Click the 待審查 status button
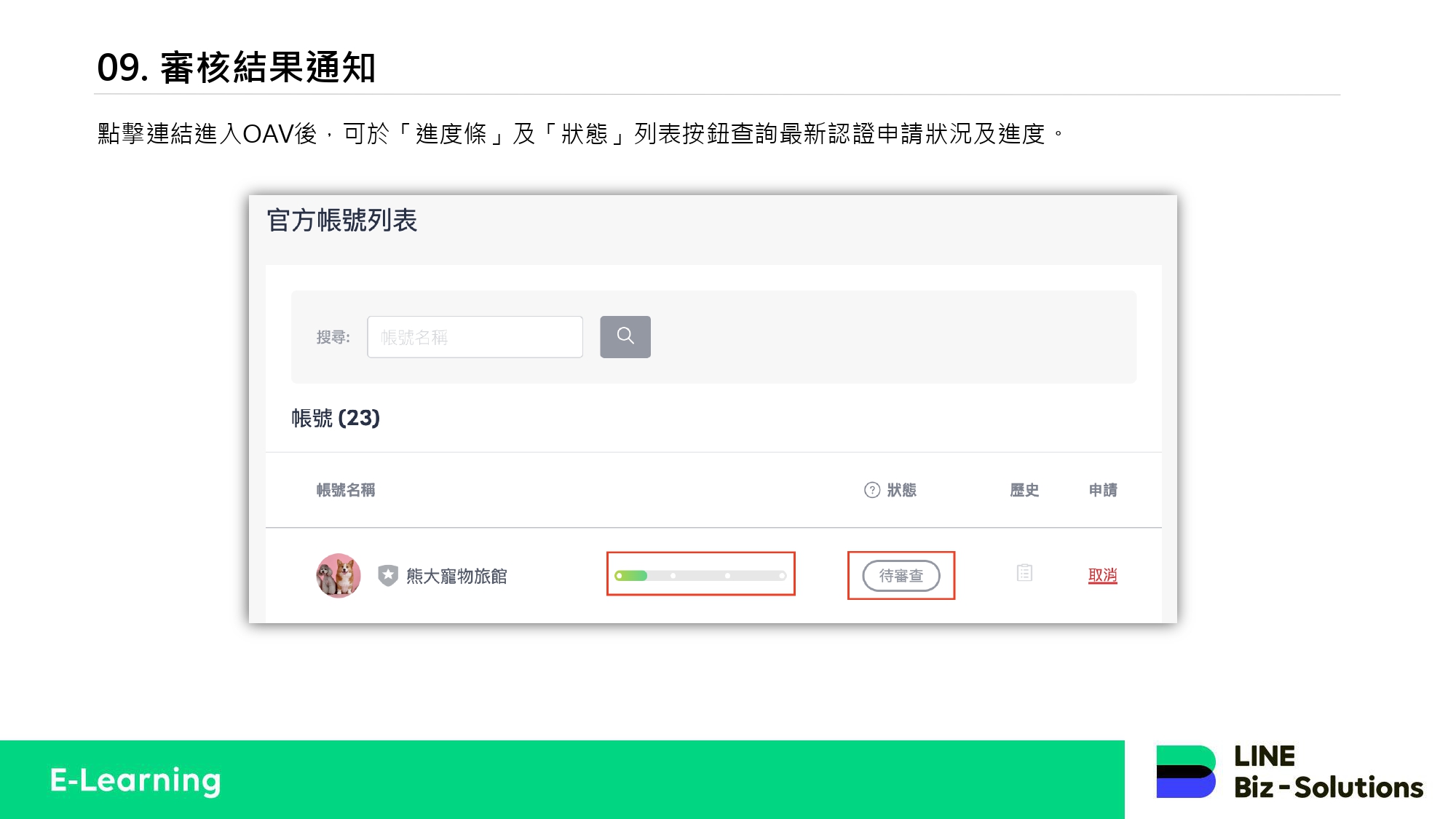 pos(901,576)
